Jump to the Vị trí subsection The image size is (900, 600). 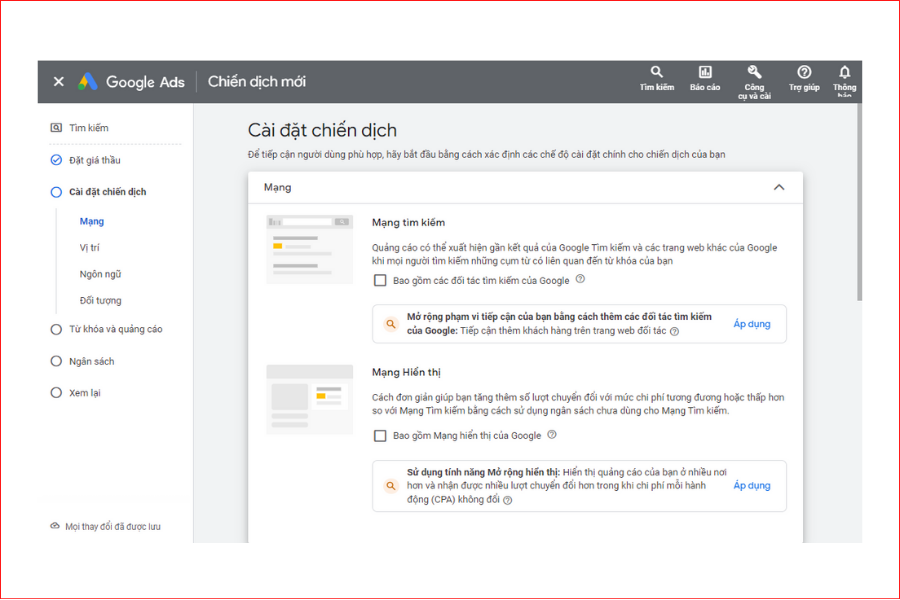click(x=89, y=247)
